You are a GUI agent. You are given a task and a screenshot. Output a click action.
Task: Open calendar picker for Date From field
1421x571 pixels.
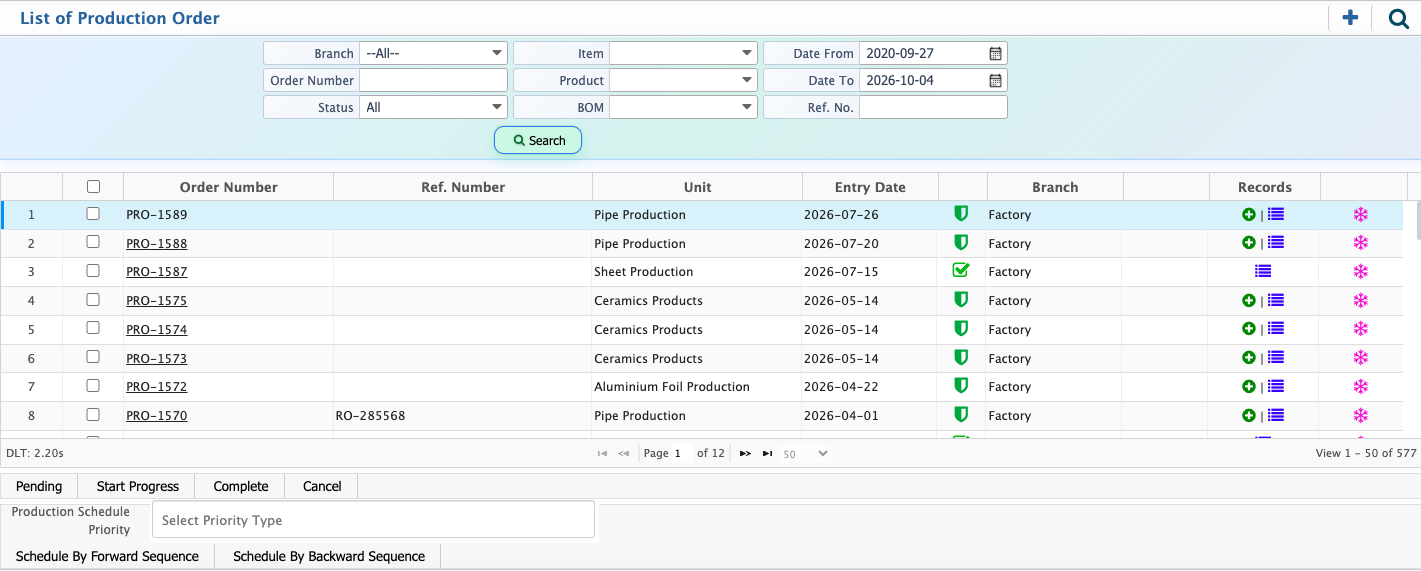[995, 53]
